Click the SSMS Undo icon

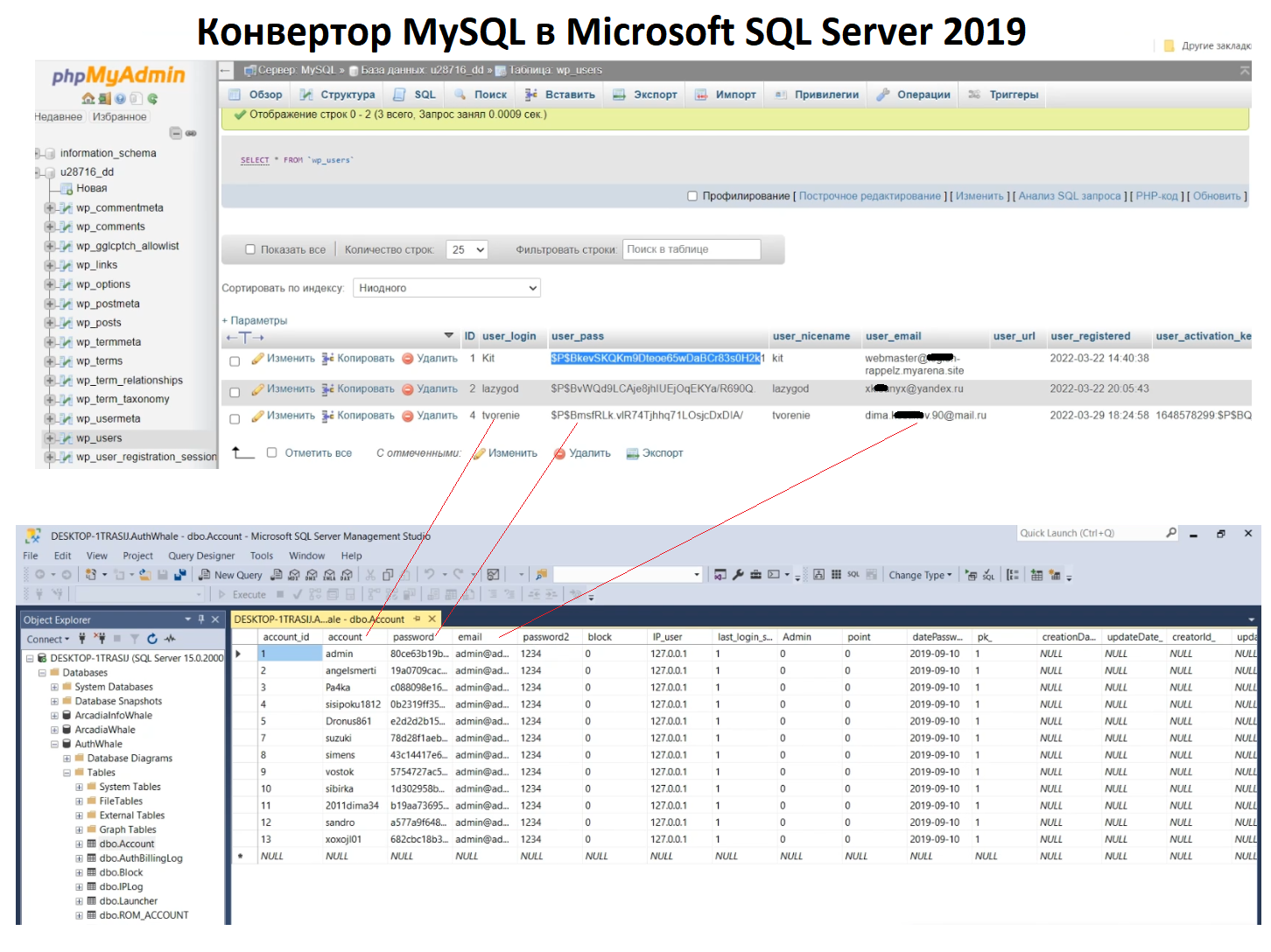[428, 574]
